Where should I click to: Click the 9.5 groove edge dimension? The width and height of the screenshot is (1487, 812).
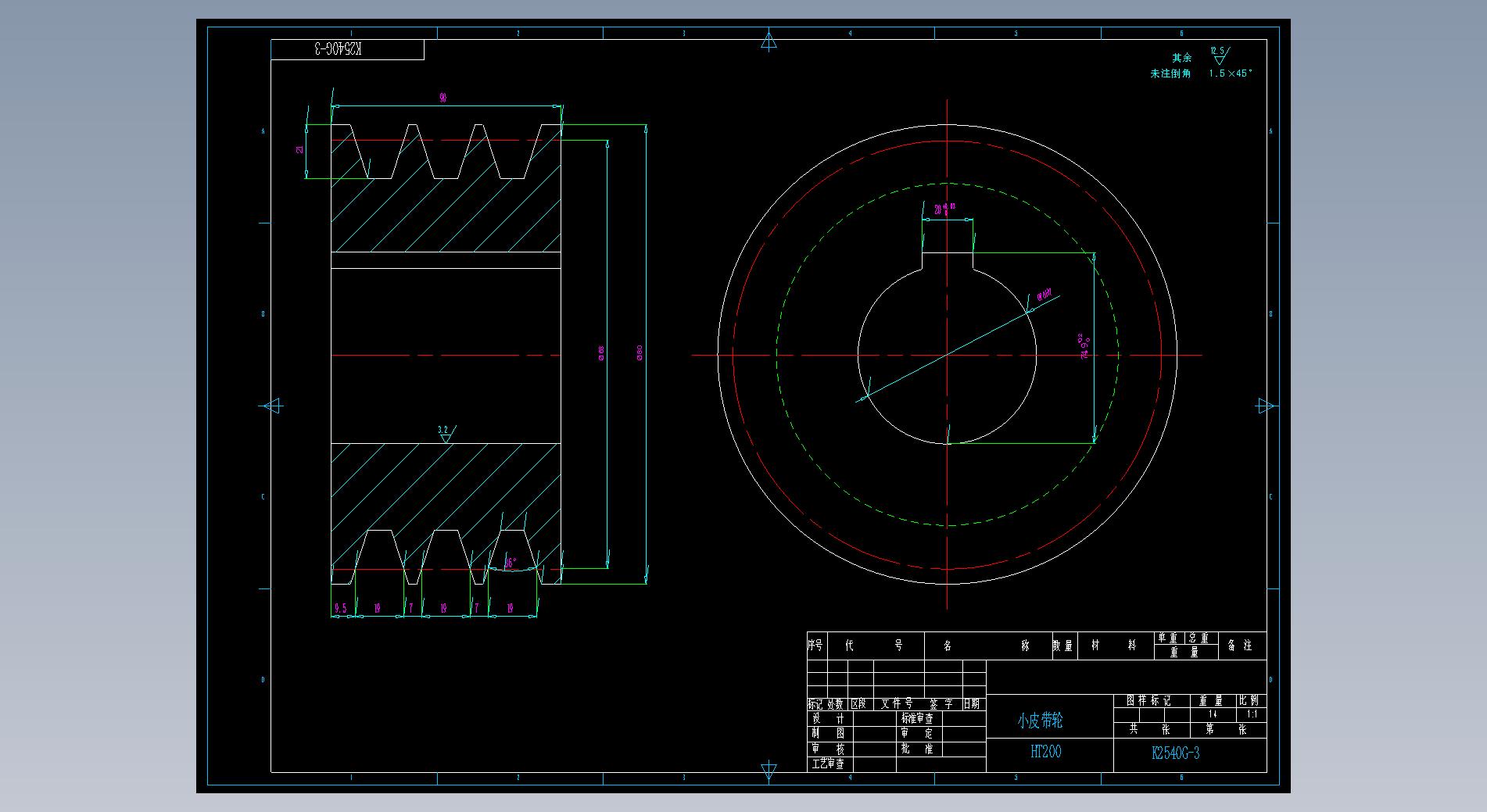click(x=340, y=608)
